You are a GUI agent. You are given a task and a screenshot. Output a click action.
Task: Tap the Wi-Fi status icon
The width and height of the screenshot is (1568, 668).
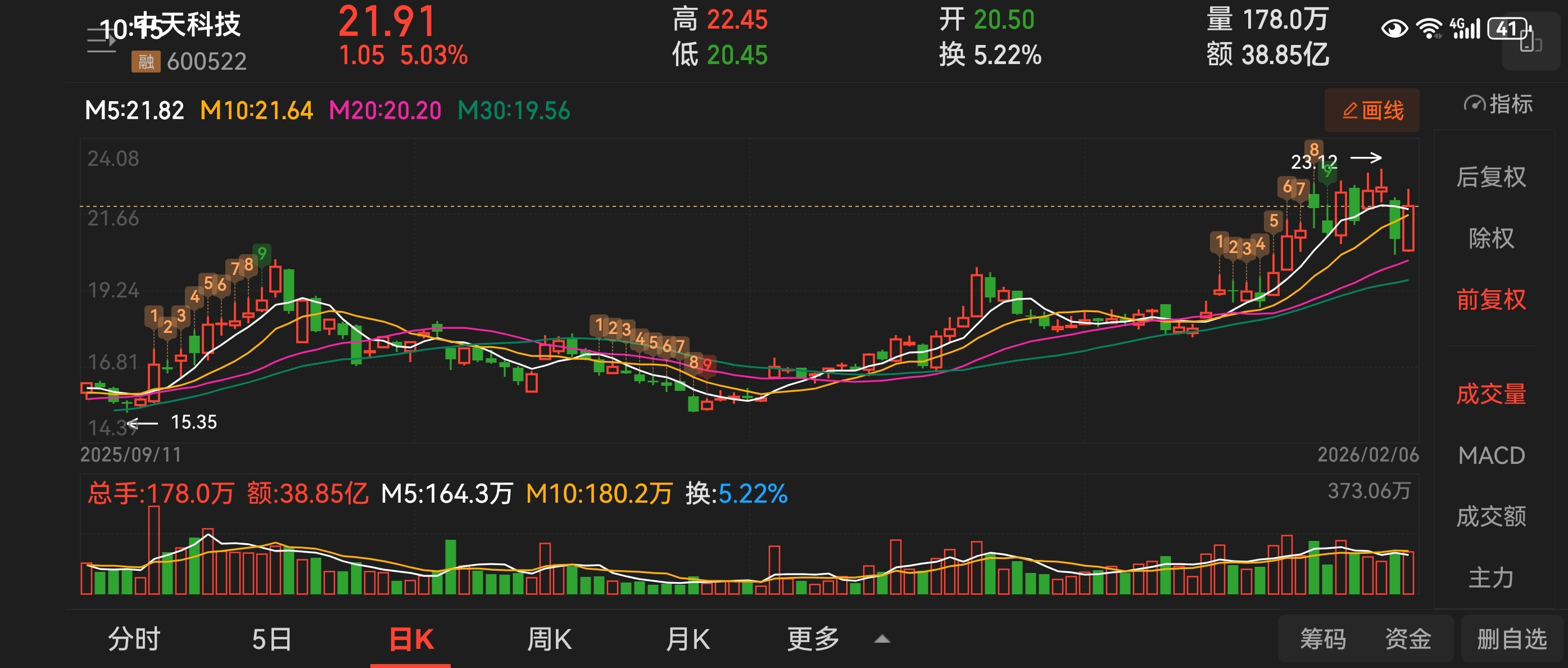click(x=1428, y=29)
